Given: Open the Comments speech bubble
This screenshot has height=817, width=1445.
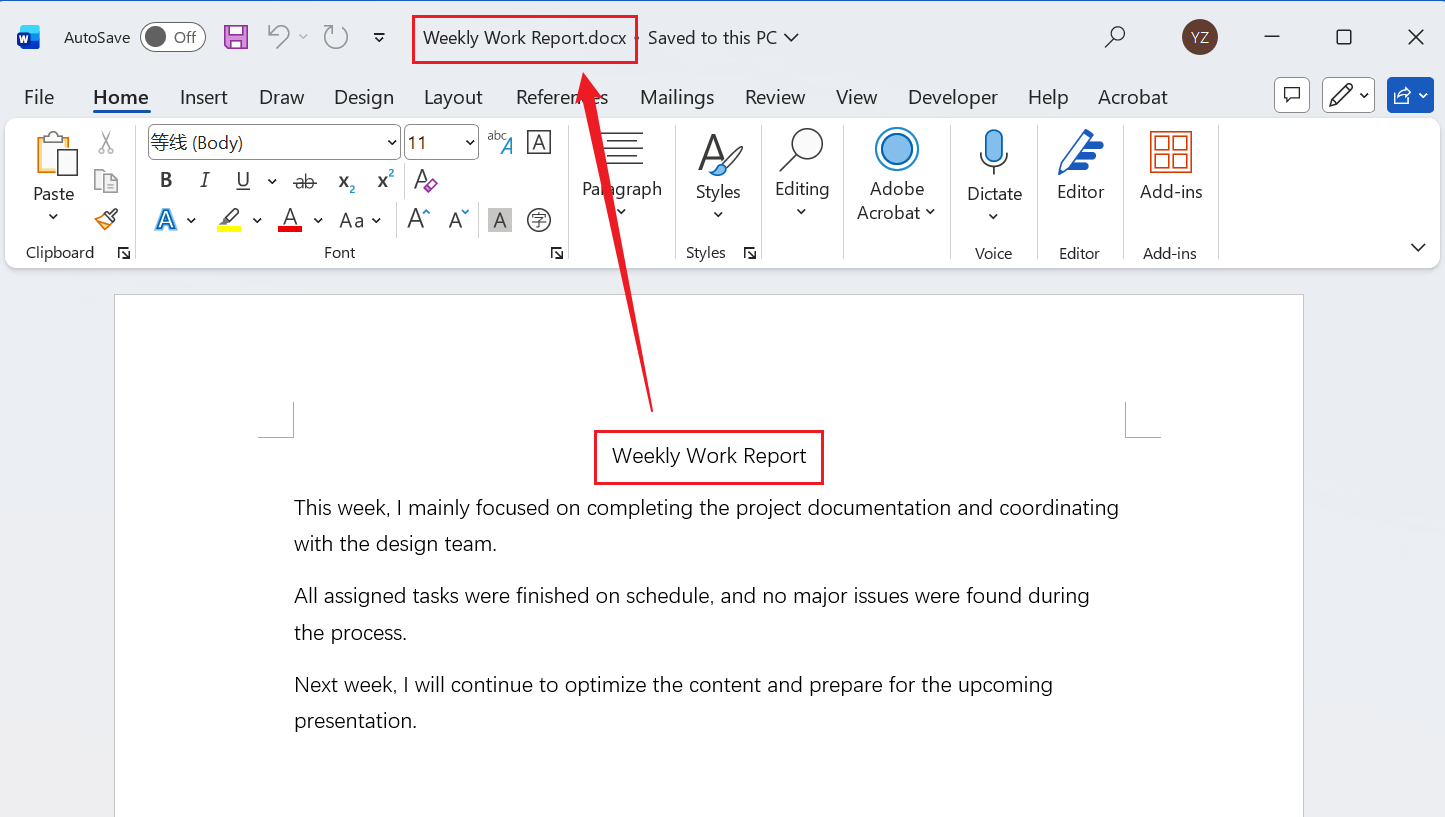Looking at the screenshot, I should click(1292, 95).
